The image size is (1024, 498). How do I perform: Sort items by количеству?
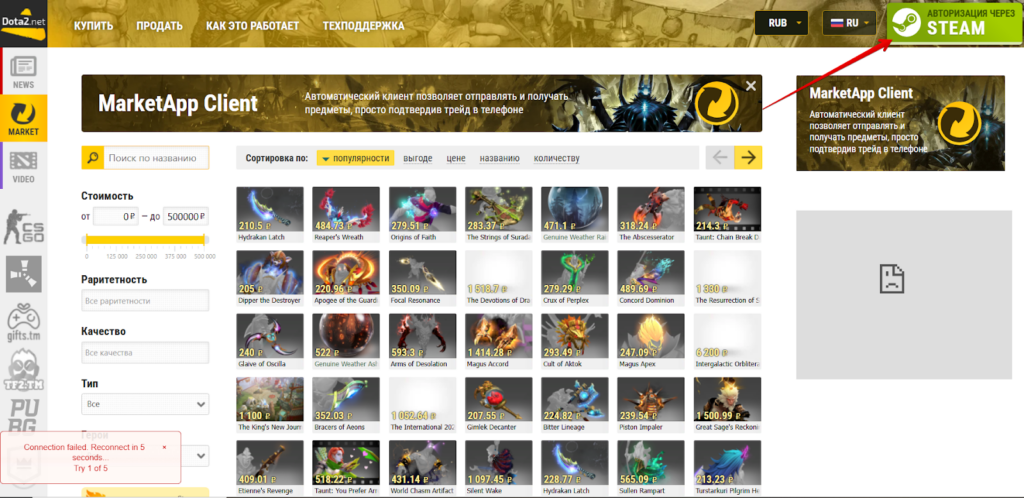coord(556,158)
